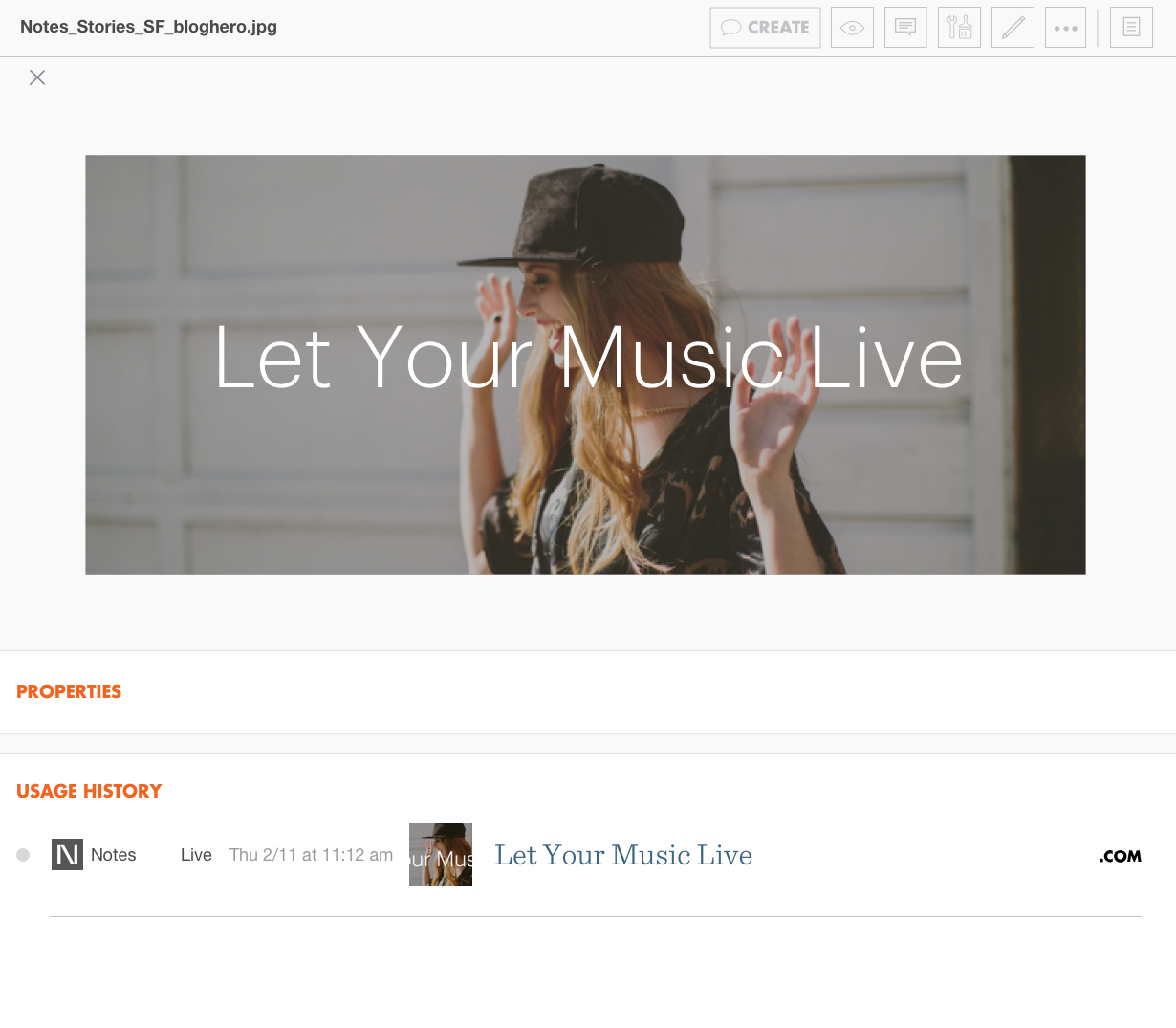Close the asset view with X
The width and height of the screenshot is (1176, 1028).
37,77
